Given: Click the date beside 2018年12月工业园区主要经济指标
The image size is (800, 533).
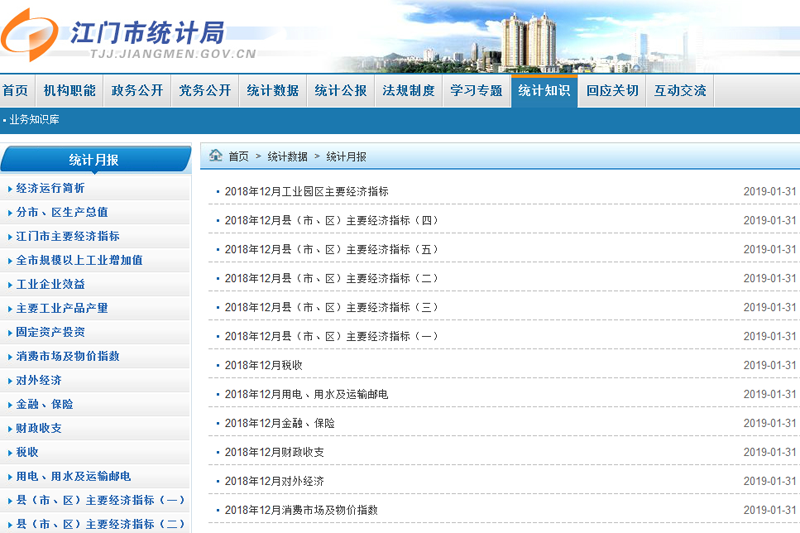Looking at the screenshot, I should pos(769,191).
